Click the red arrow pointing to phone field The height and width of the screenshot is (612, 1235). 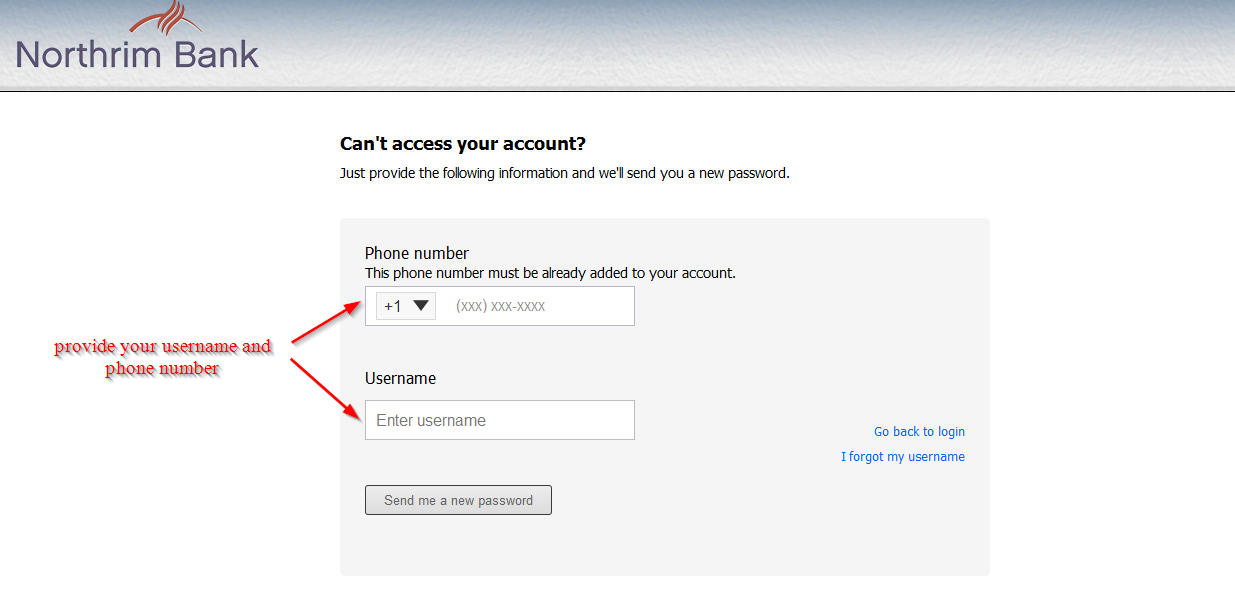click(325, 323)
